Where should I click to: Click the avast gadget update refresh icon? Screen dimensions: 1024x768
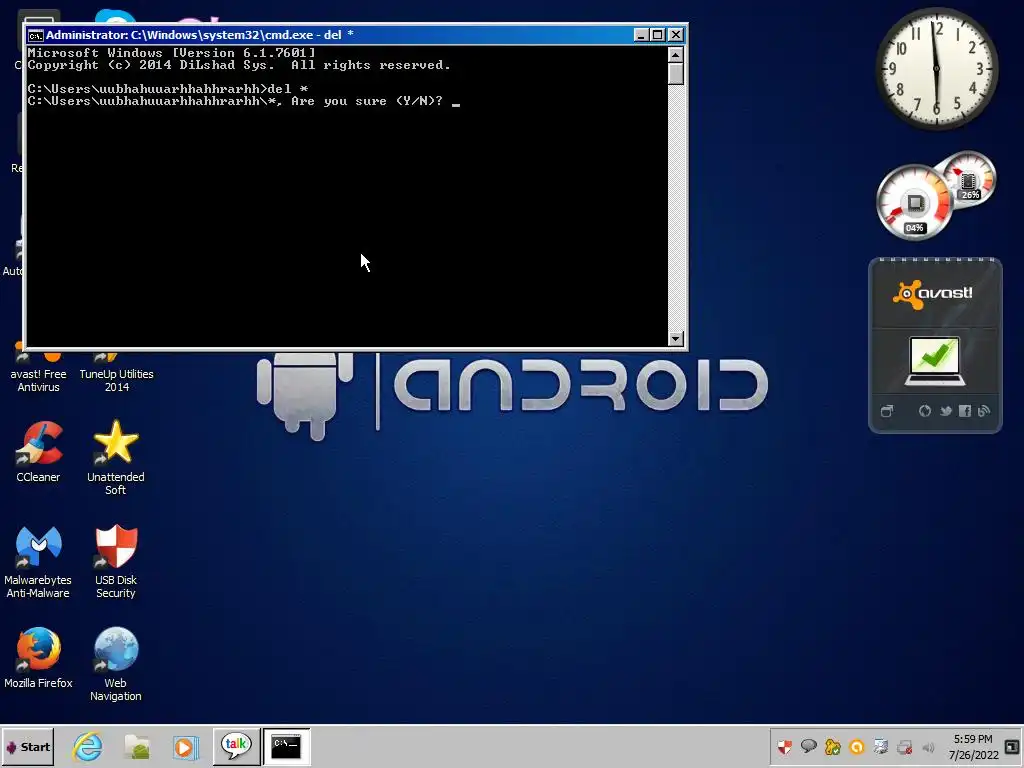click(x=925, y=411)
